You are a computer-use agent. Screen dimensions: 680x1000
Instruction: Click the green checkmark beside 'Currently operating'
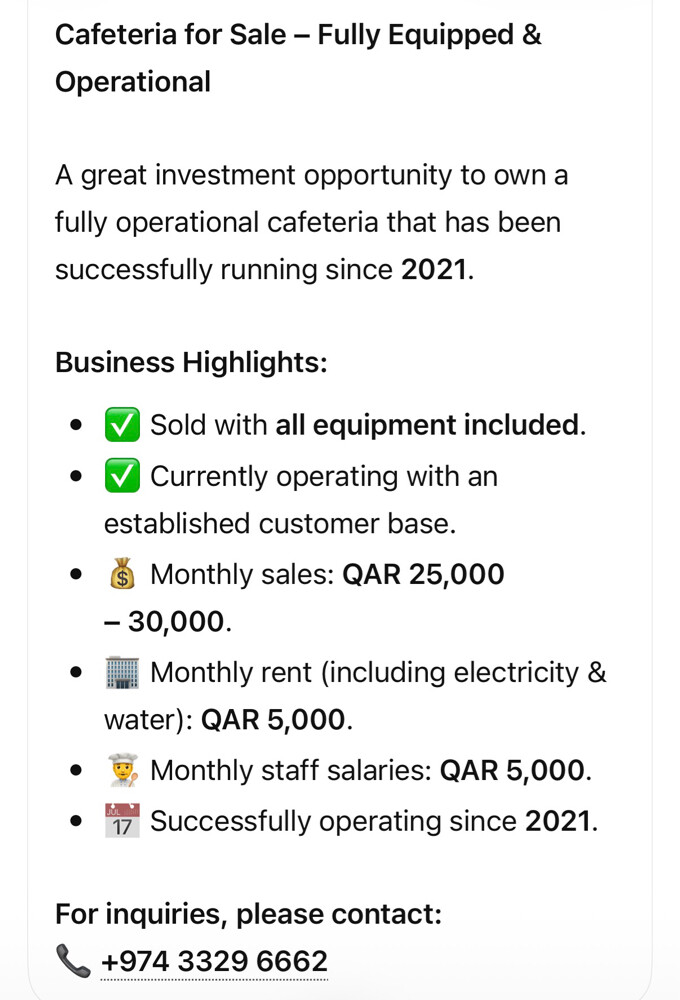(x=122, y=476)
